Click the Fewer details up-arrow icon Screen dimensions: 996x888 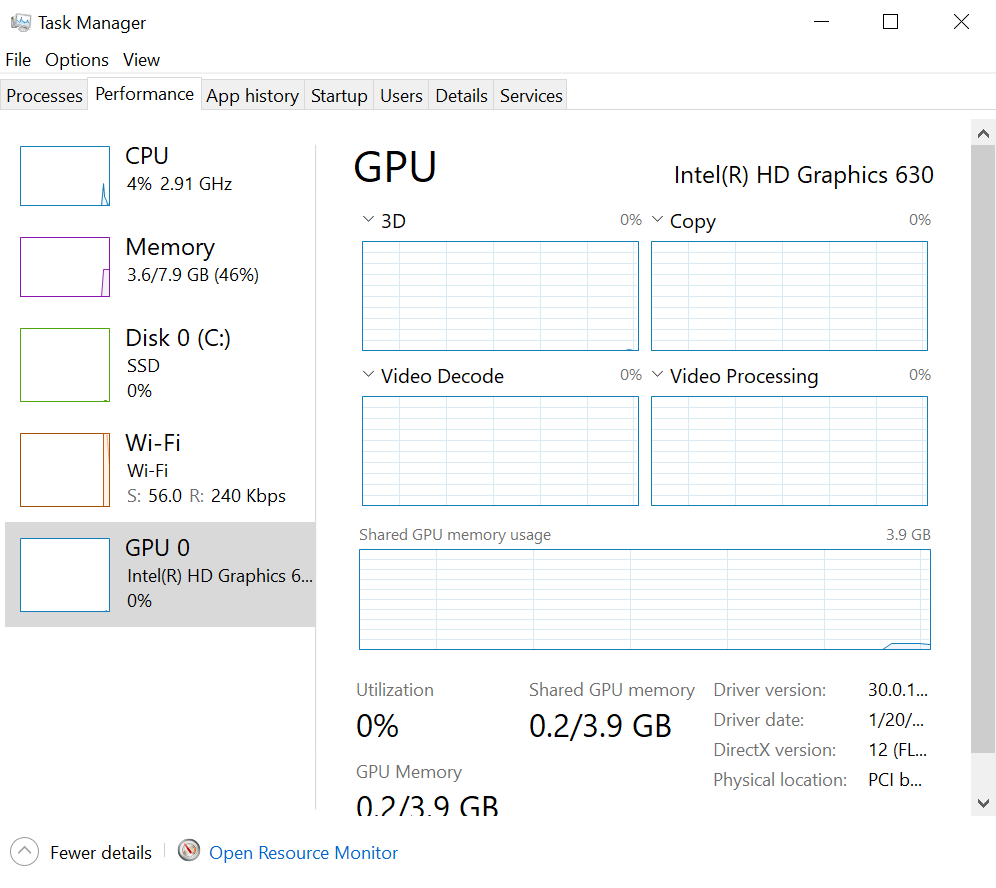[25, 852]
